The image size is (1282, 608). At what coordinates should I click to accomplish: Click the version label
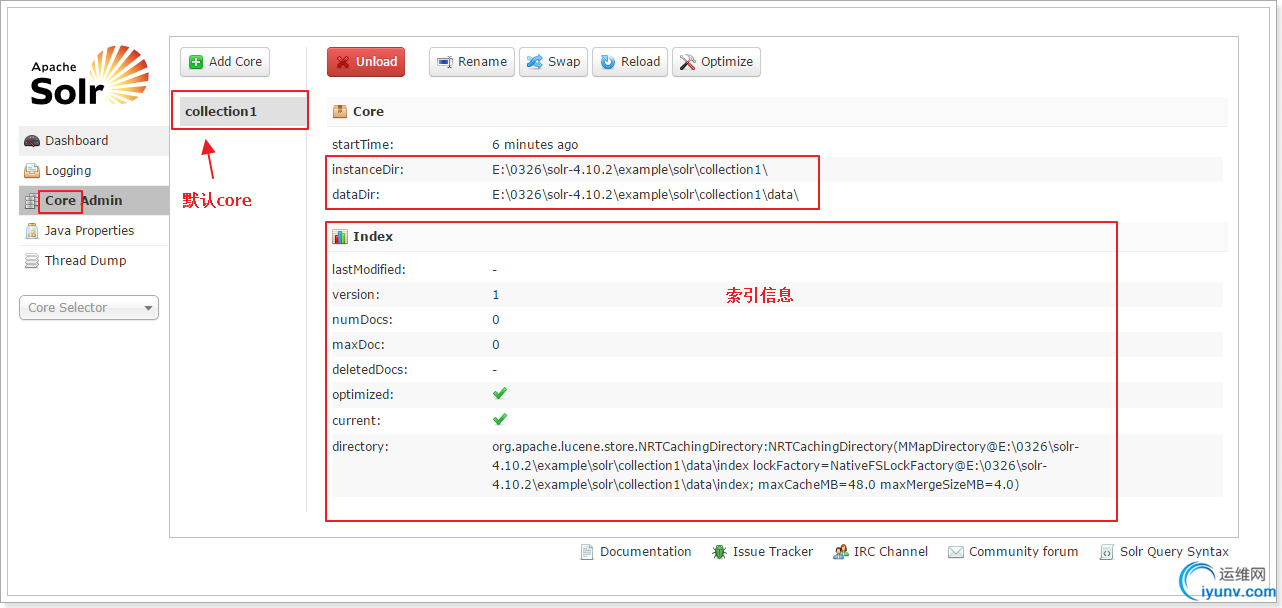[356, 295]
